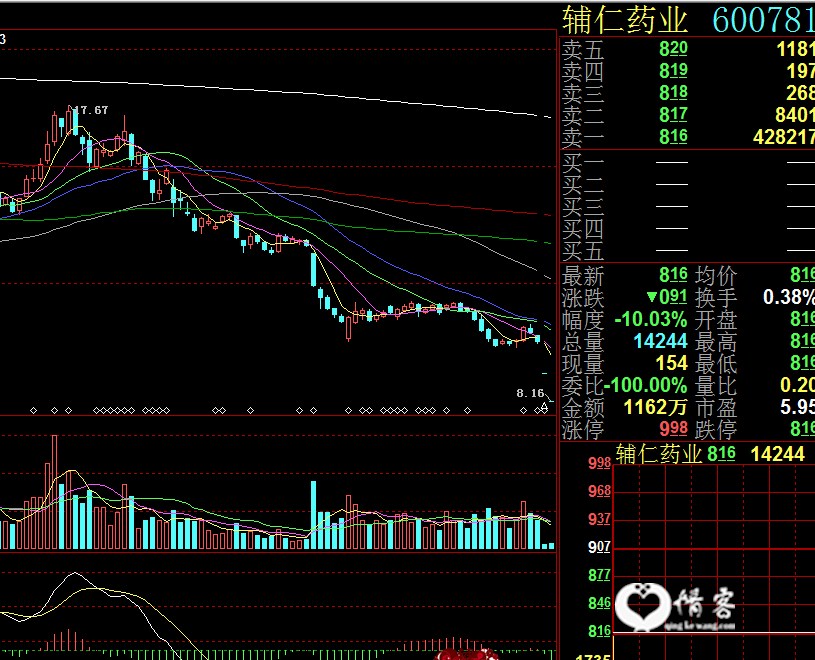Click the 买五 buy-five label
Screen dimensions: 815x660
coord(583,252)
